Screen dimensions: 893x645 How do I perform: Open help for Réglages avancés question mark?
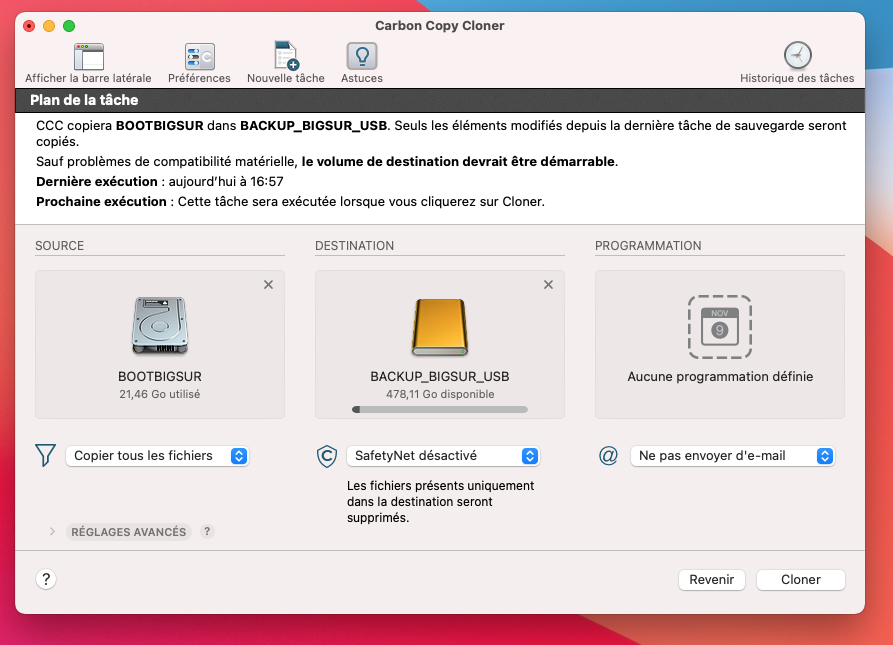point(207,532)
